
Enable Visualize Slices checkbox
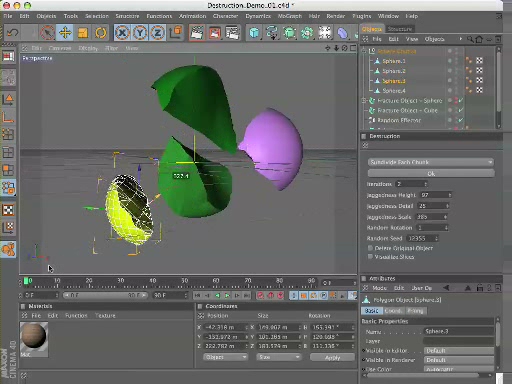click(x=370, y=257)
